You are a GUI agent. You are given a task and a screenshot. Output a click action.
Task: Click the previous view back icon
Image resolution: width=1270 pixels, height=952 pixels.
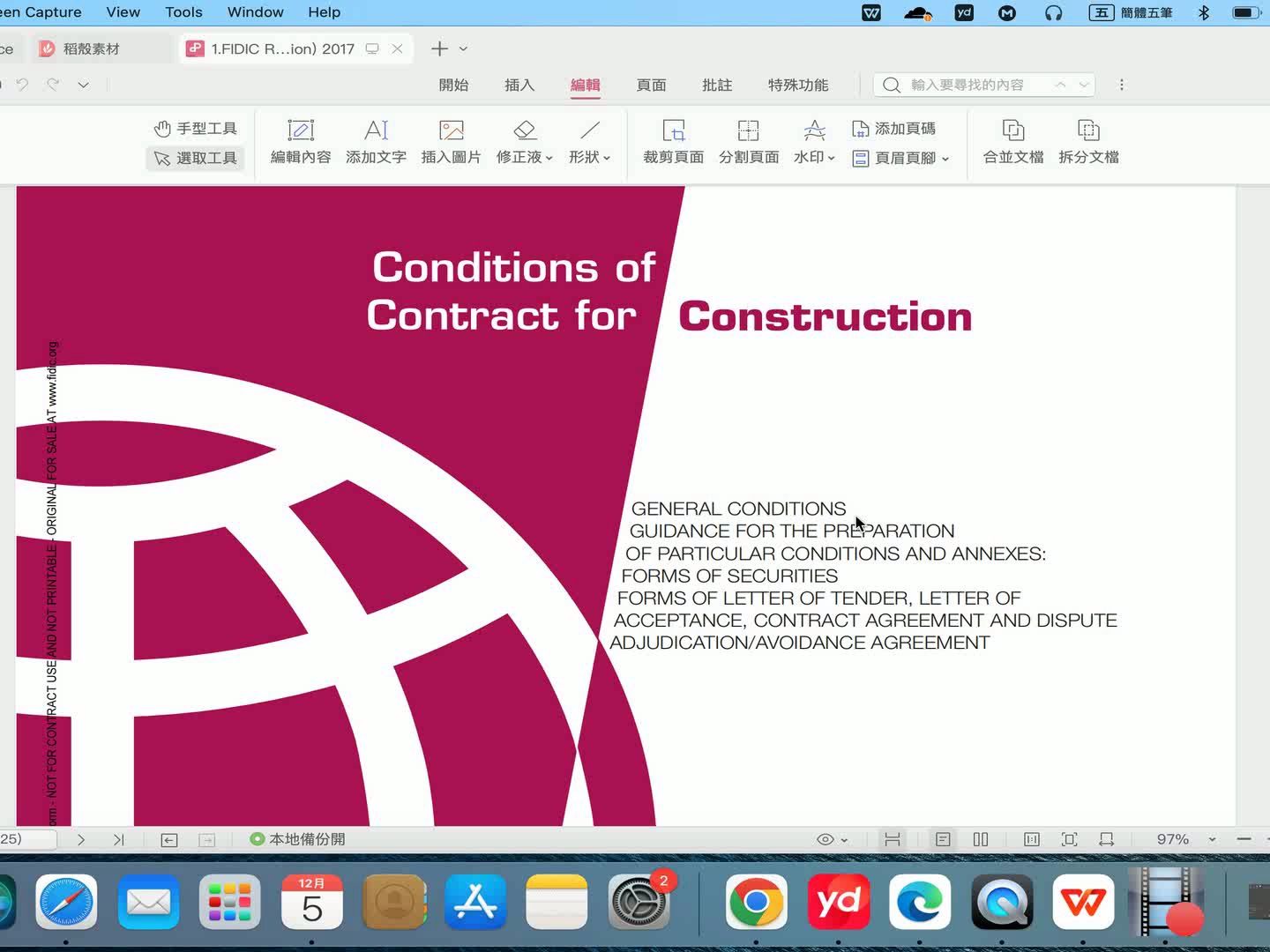pos(169,840)
